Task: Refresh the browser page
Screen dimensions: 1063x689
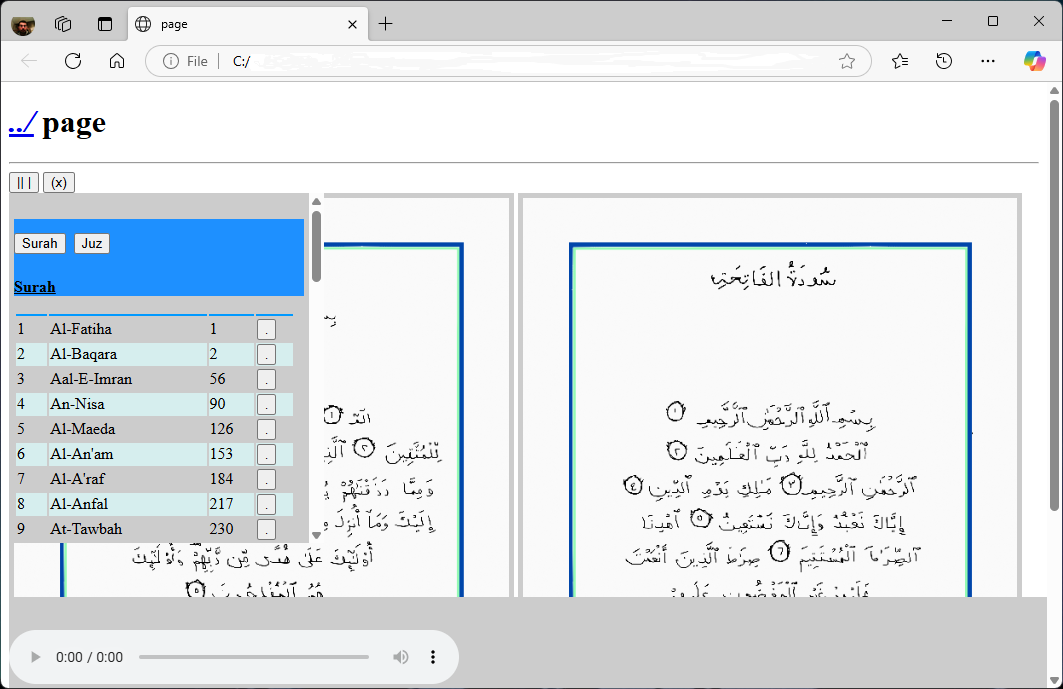Action: point(73,61)
